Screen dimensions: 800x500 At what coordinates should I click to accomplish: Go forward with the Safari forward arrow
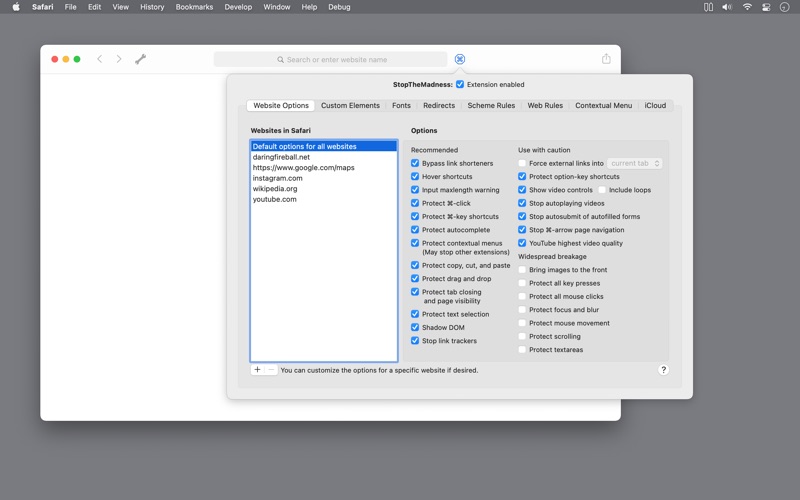119,59
